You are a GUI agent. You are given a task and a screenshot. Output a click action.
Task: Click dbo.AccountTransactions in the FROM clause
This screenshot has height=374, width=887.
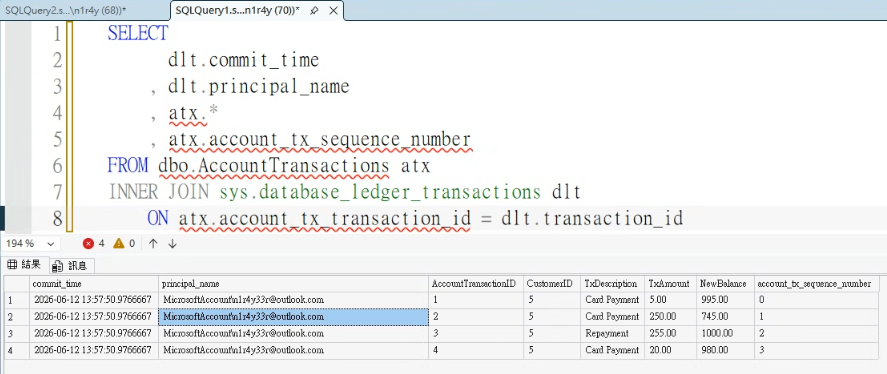pos(274,166)
